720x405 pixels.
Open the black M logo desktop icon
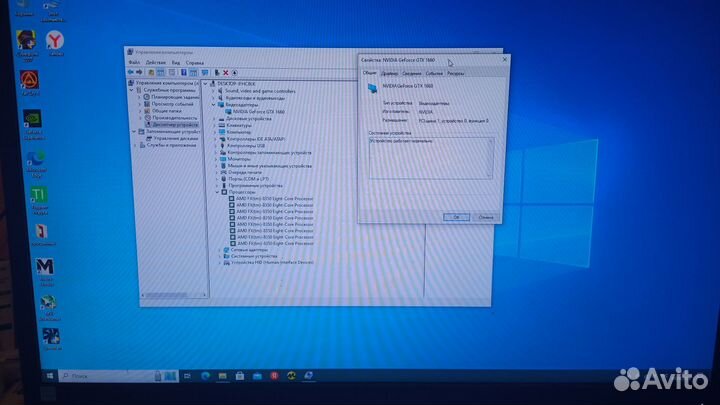click(x=45, y=271)
